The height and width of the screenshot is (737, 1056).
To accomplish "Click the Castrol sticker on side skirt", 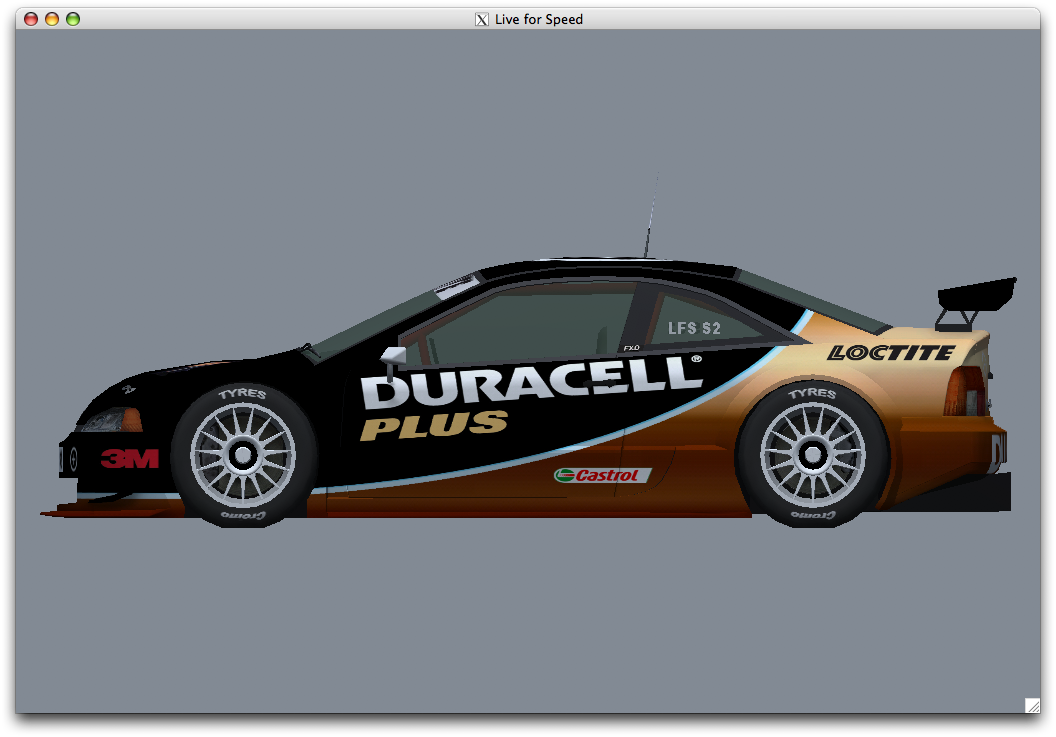I will coord(602,475).
